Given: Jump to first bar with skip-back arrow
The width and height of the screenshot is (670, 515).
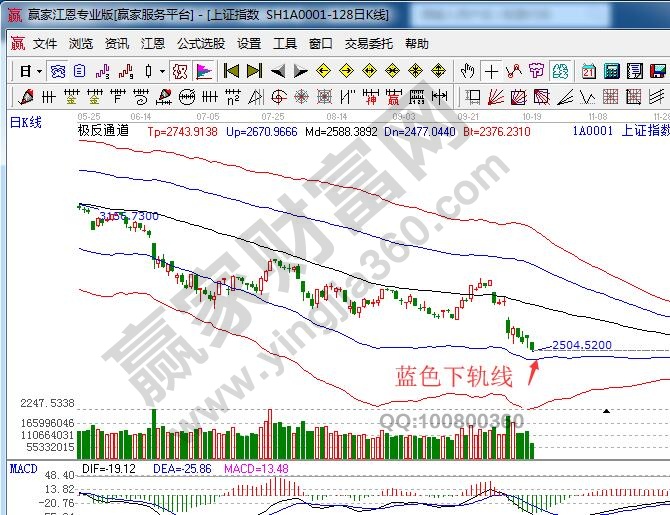Looking at the screenshot, I should pos(231,71).
